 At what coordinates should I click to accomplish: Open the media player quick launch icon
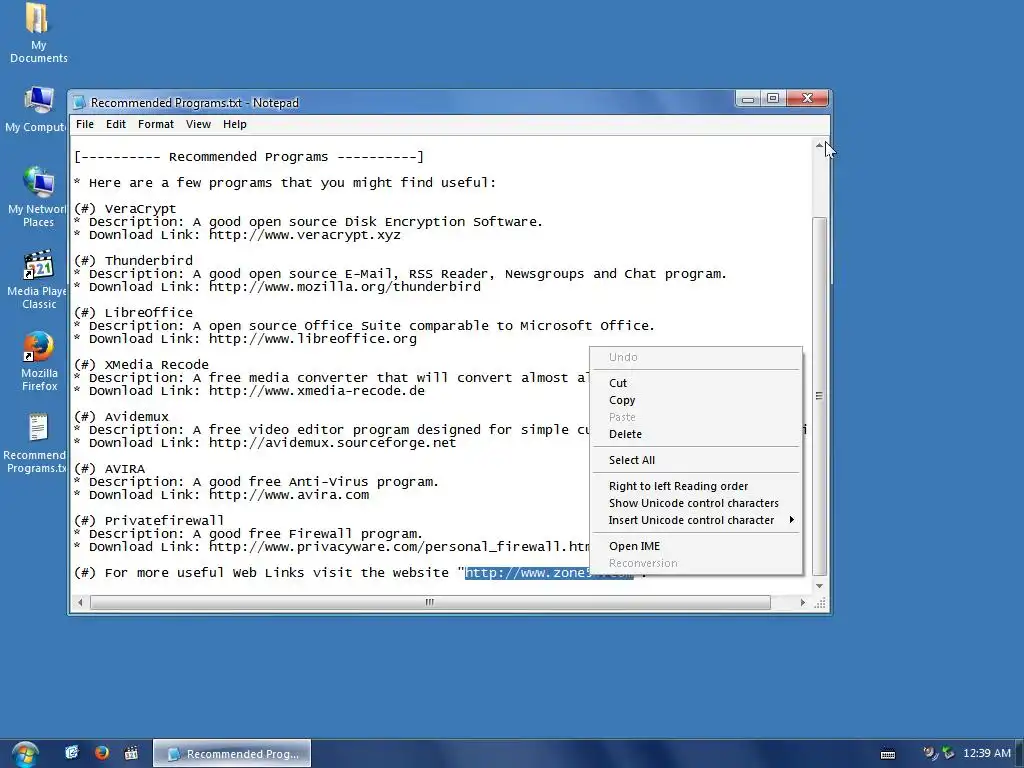click(131, 753)
